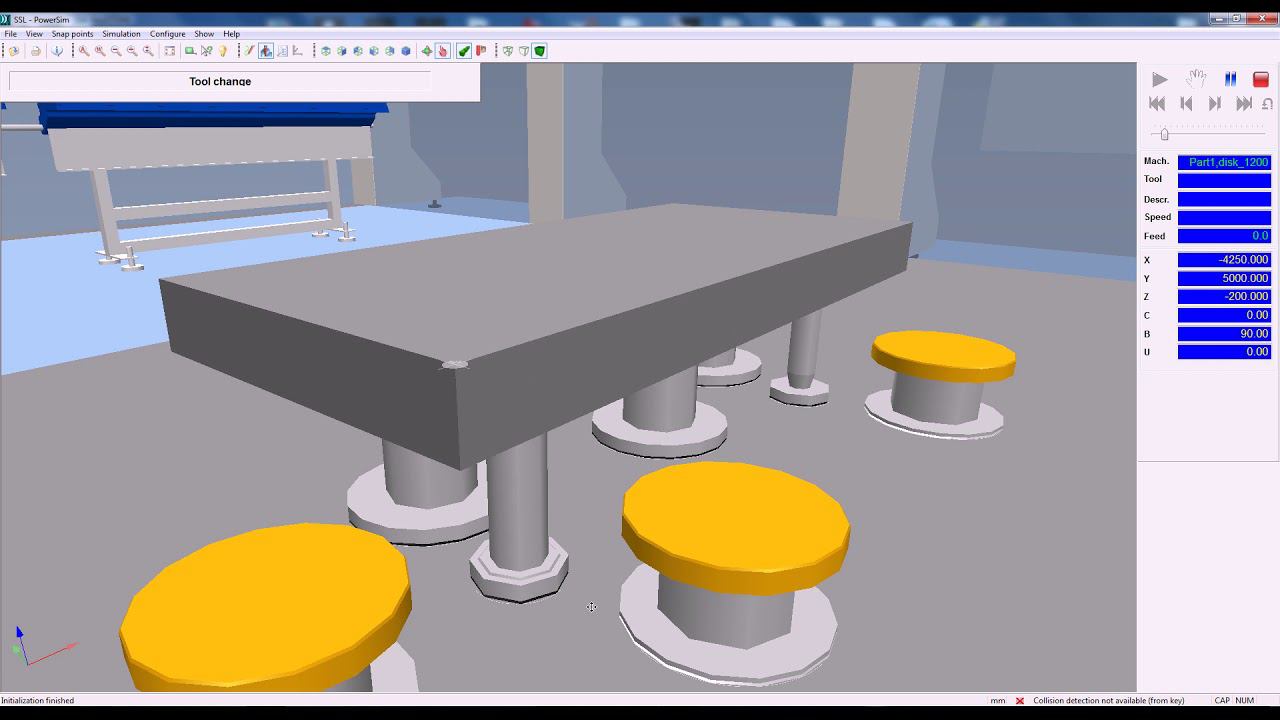Toggle the green shield collision icon
The width and height of the screenshot is (1280, 720).
[539, 51]
